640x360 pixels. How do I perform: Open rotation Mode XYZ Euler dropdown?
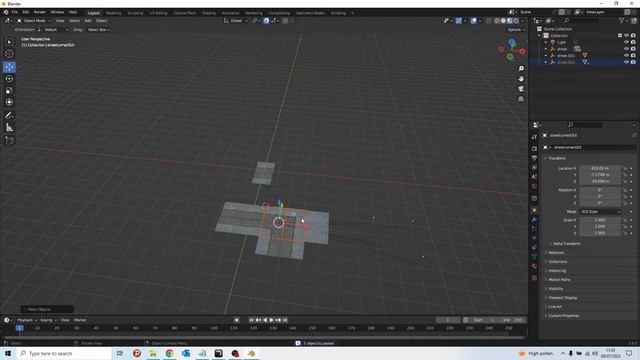tap(600, 211)
